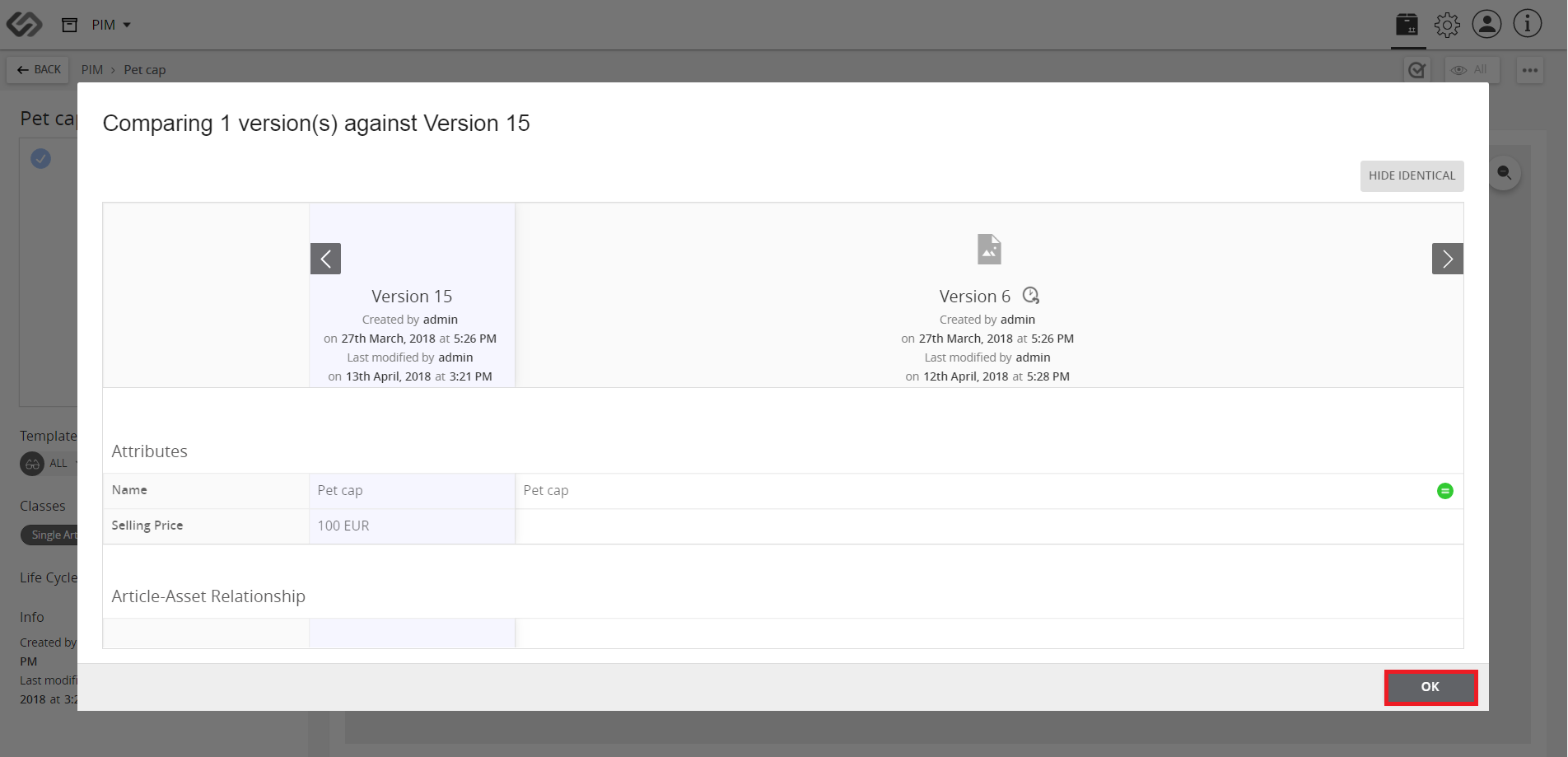
Task: Click the BACK button
Action: pos(39,70)
